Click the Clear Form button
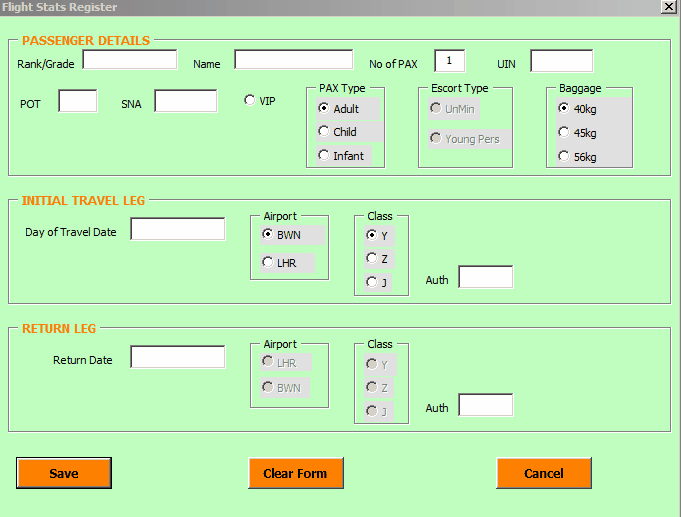 point(296,473)
